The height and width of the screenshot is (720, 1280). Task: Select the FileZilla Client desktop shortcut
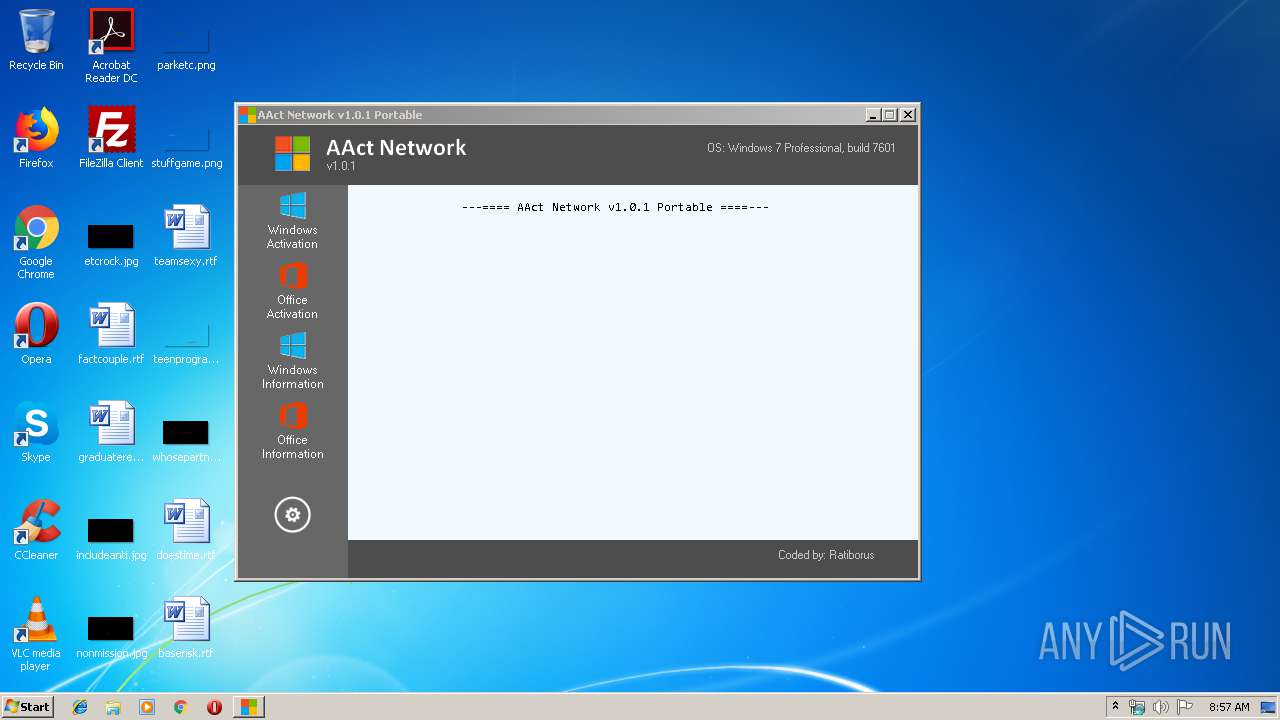coord(111,138)
